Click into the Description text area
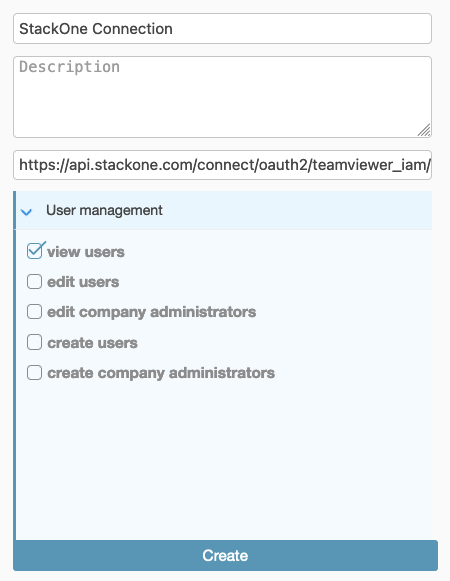 point(222,97)
